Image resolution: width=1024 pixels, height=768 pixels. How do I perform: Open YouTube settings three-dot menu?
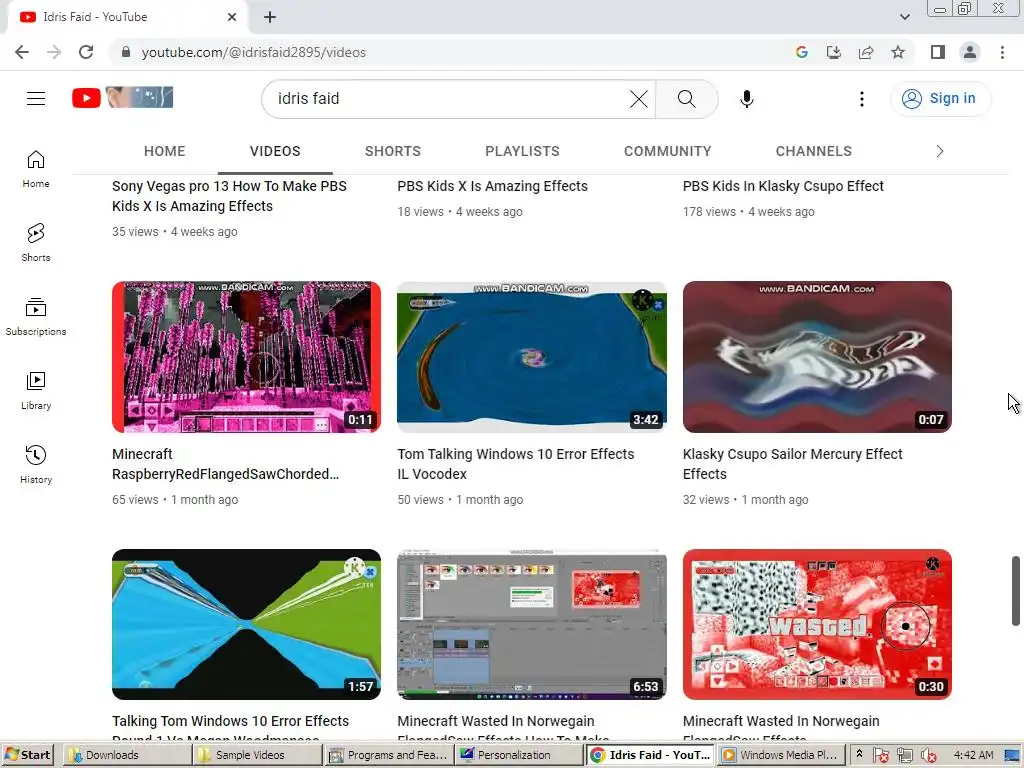861,99
